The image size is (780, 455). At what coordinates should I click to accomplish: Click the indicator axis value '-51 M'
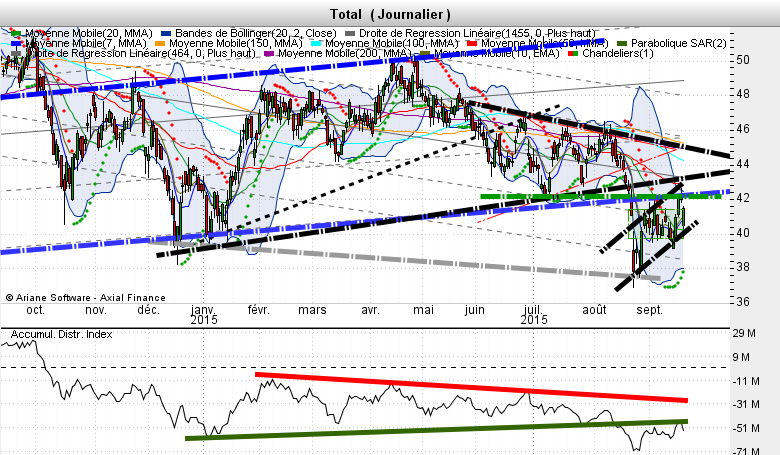(x=746, y=428)
